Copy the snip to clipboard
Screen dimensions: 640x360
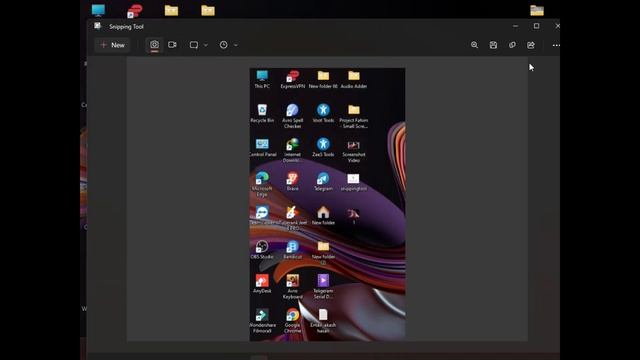pos(512,45)
